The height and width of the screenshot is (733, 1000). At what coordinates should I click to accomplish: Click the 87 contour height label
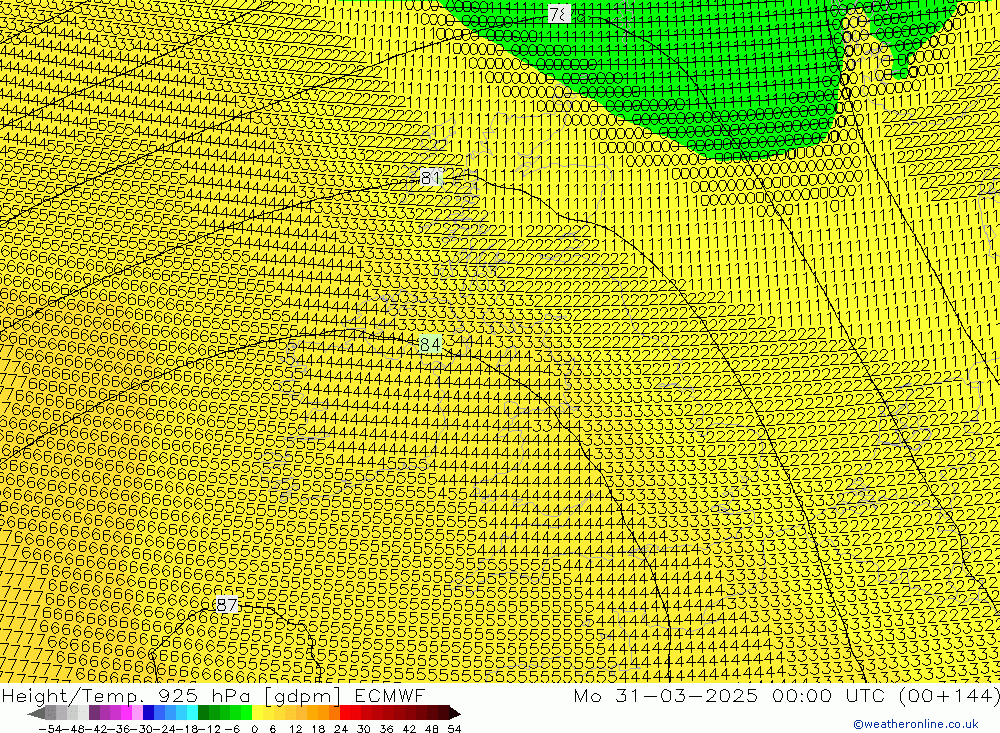pyautogui.click(x=226, y=605)
